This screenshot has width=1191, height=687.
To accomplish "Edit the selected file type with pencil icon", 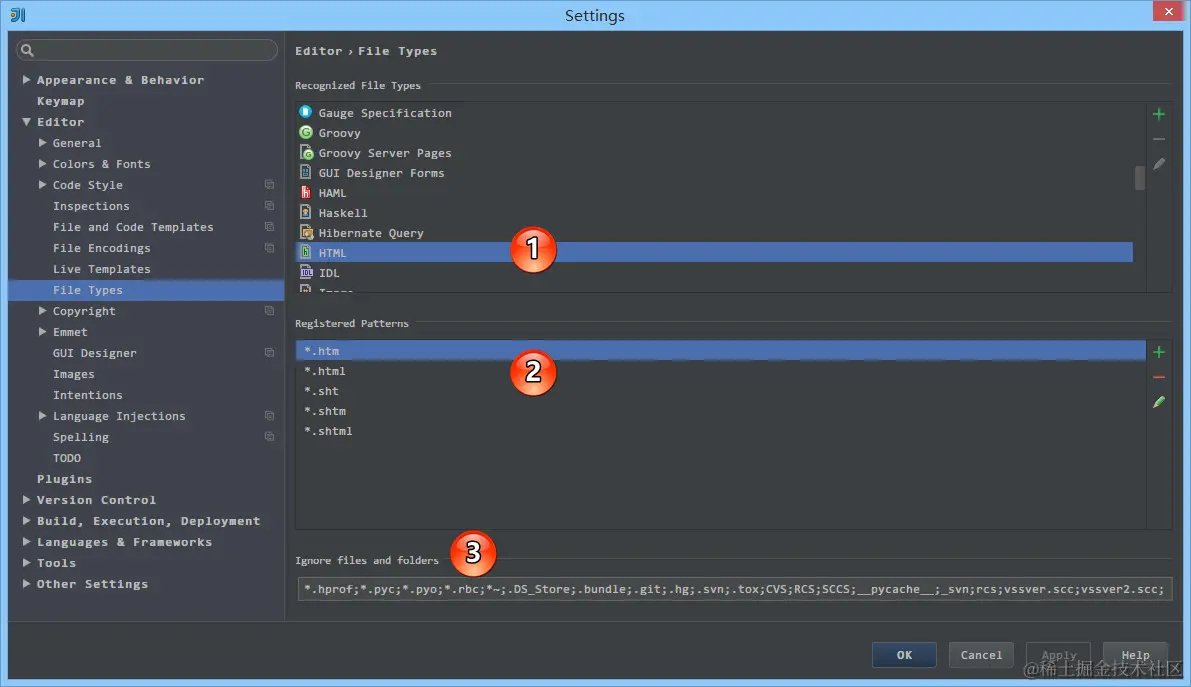I will pyautogui.click(x=1158, y=161).
